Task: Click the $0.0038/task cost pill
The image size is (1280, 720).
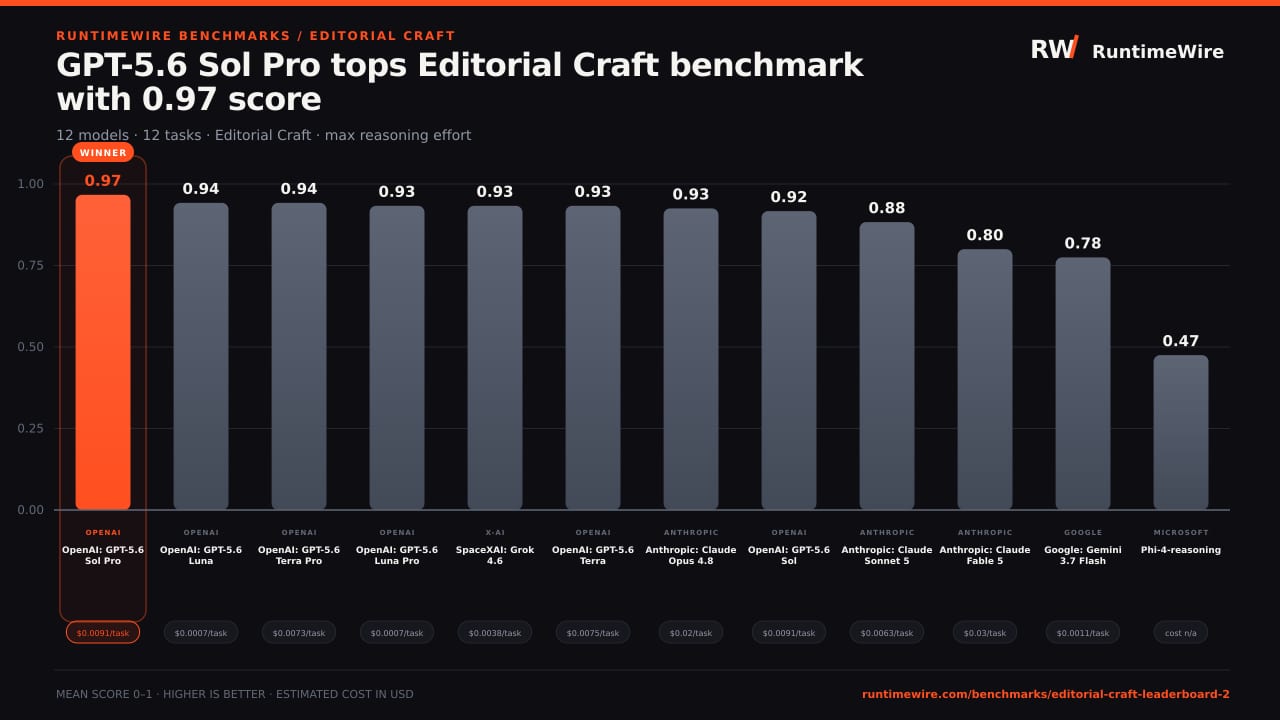Action: [x=495, y=632]
